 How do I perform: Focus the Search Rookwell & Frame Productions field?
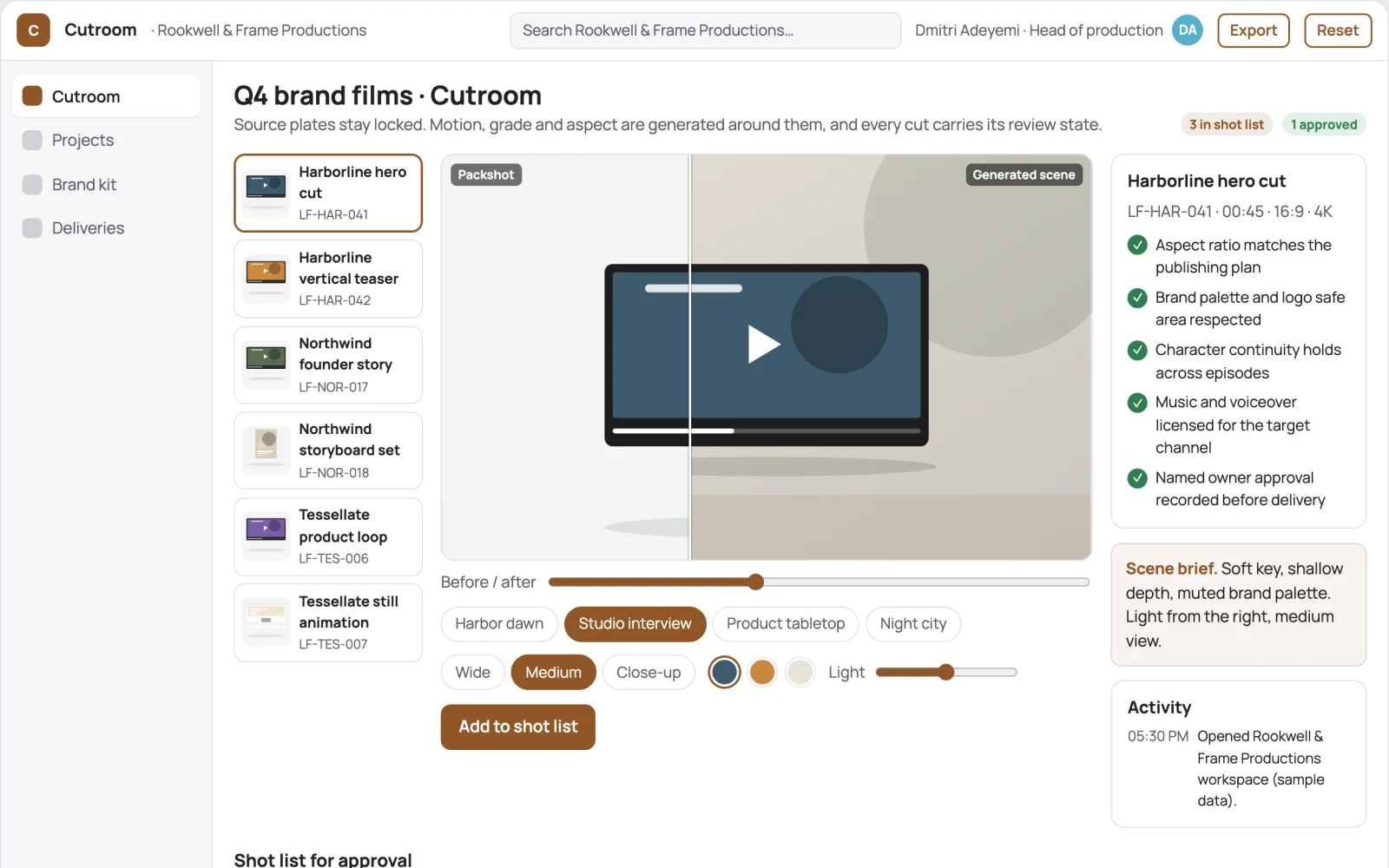[705, 30]
